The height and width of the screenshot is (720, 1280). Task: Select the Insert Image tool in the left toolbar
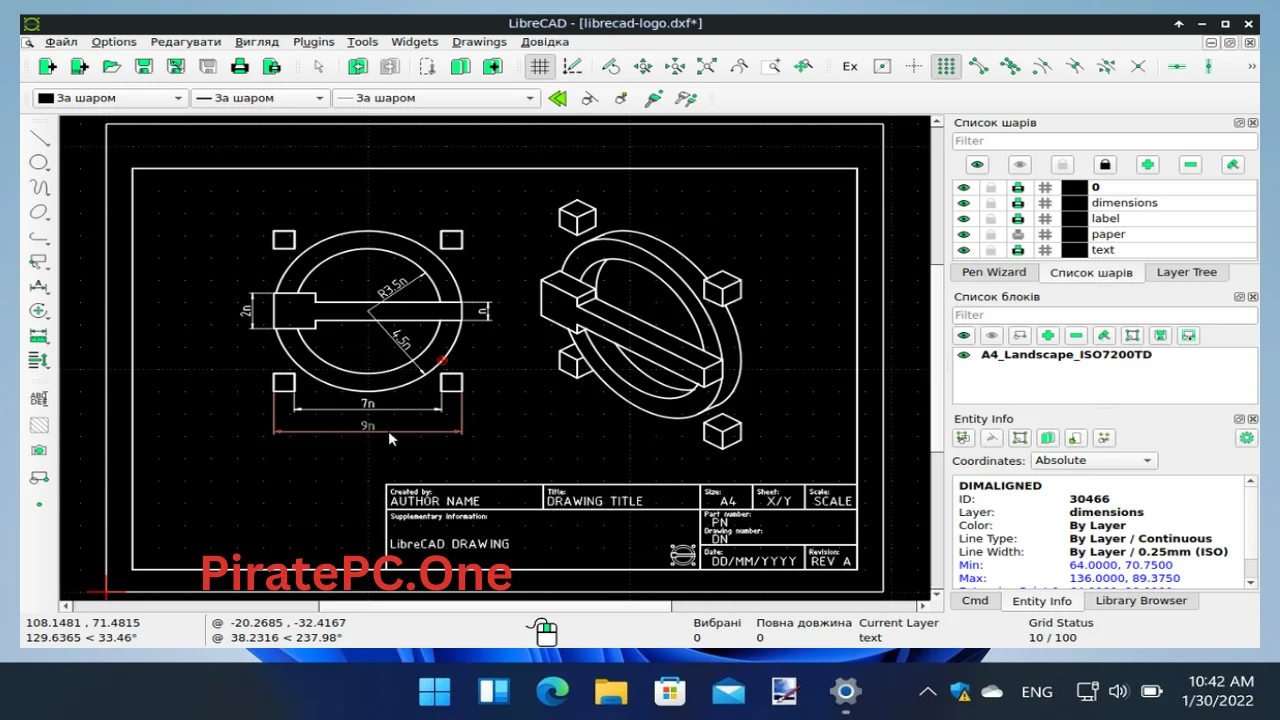(x=39, y=451)
